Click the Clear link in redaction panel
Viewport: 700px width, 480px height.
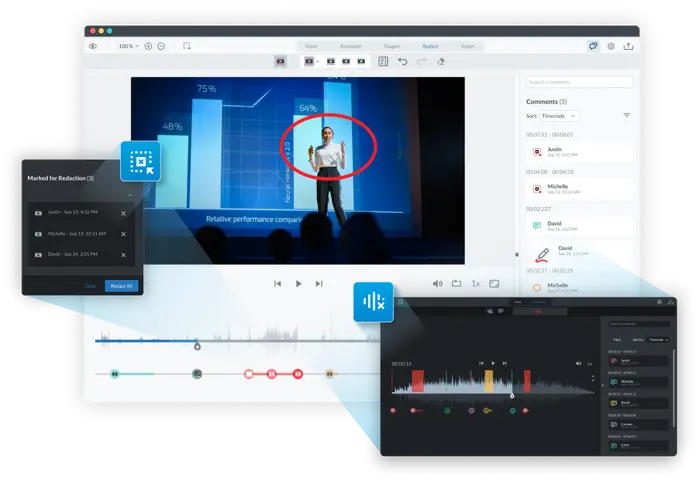click(90, 286)
